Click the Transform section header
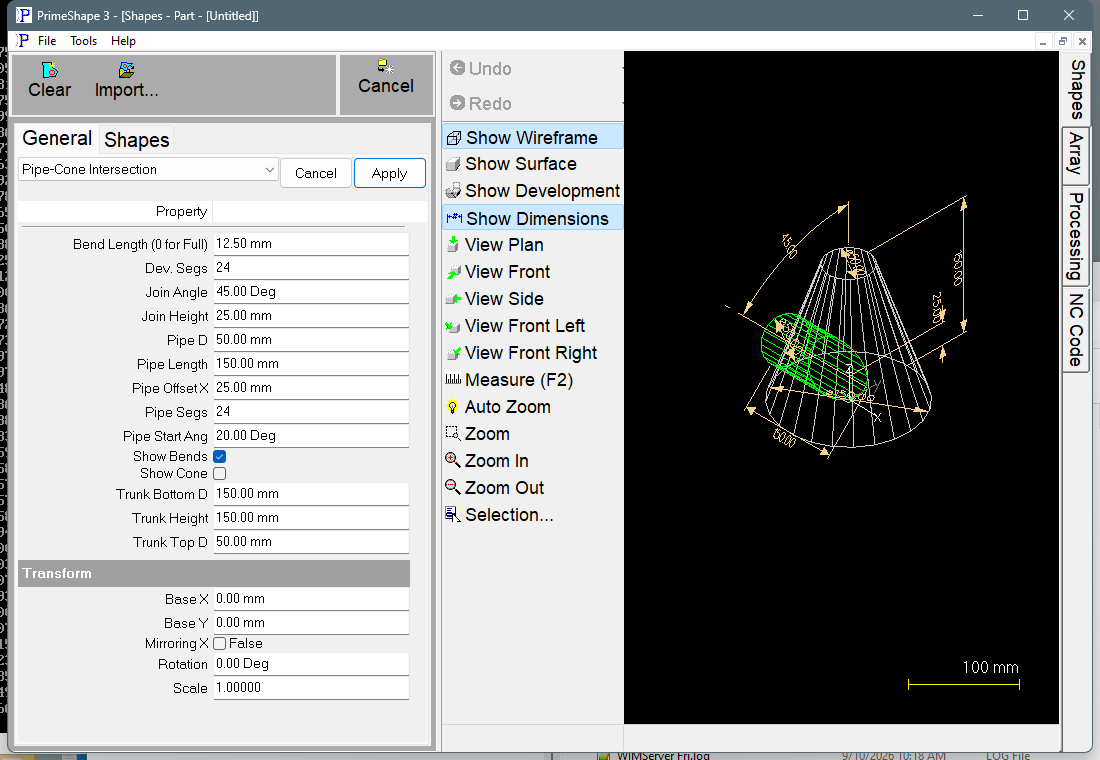The width and height of the screenshot is (1100, 760). click(x=214, y=573)
